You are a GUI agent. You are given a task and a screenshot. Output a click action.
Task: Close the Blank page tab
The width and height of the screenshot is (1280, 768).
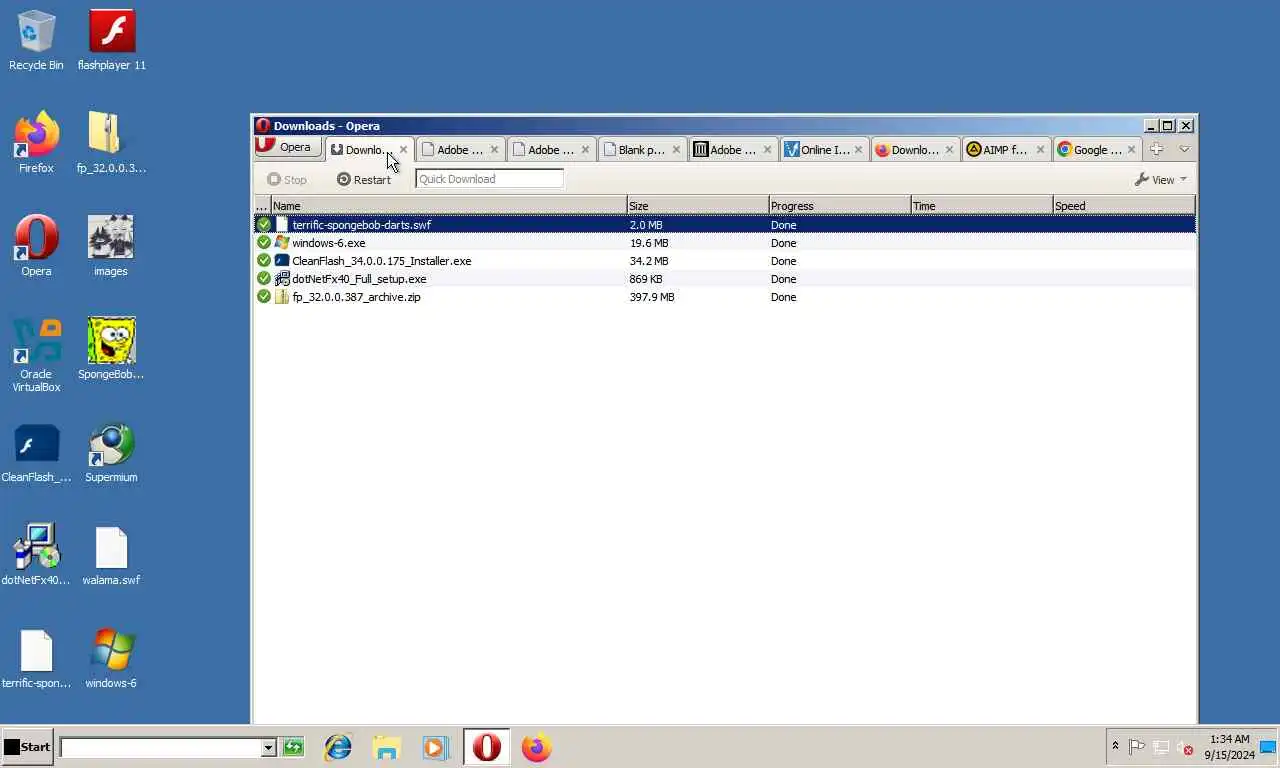(676, 150)
